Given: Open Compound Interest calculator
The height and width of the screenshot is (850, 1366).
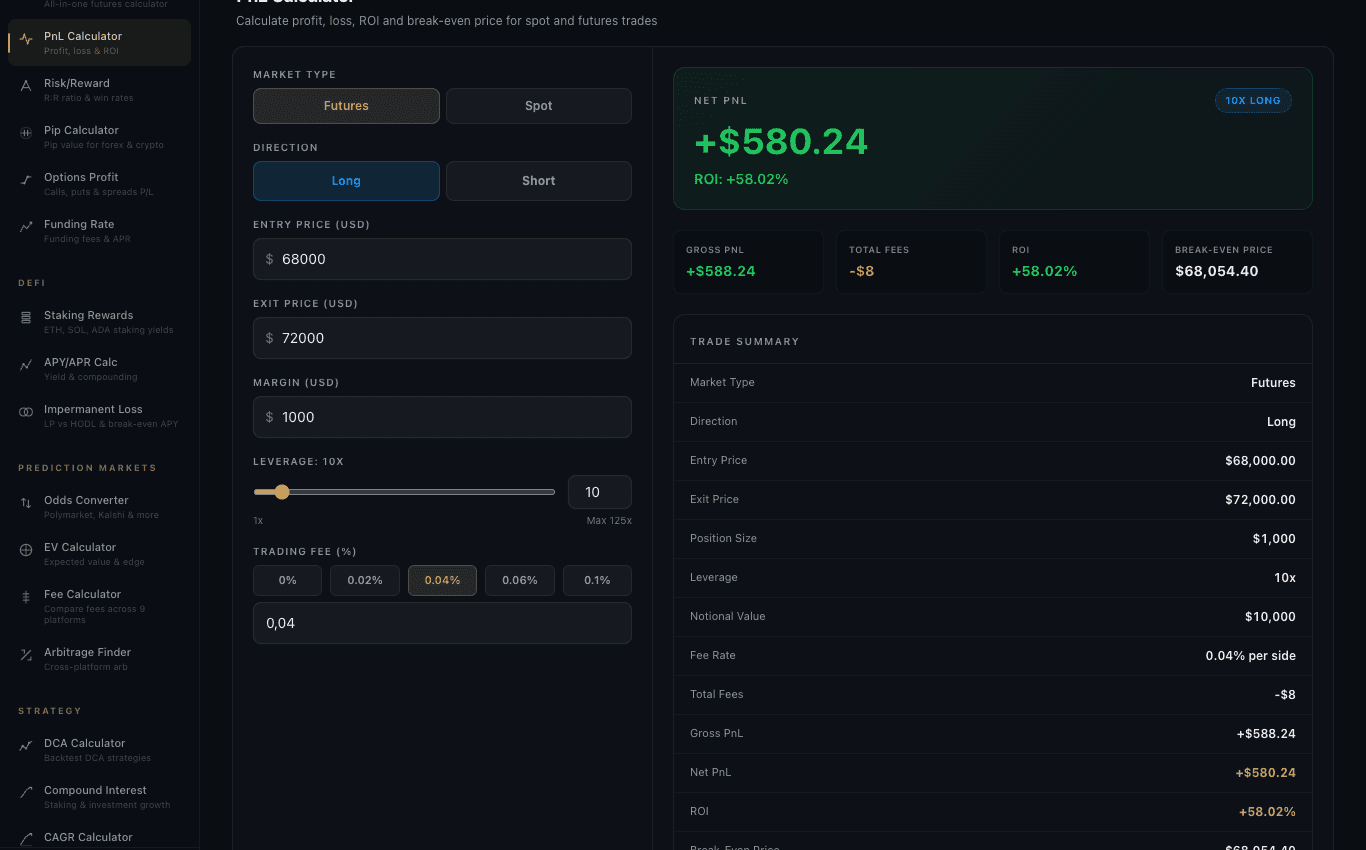Looking at the screenshot, I should 99,797.
